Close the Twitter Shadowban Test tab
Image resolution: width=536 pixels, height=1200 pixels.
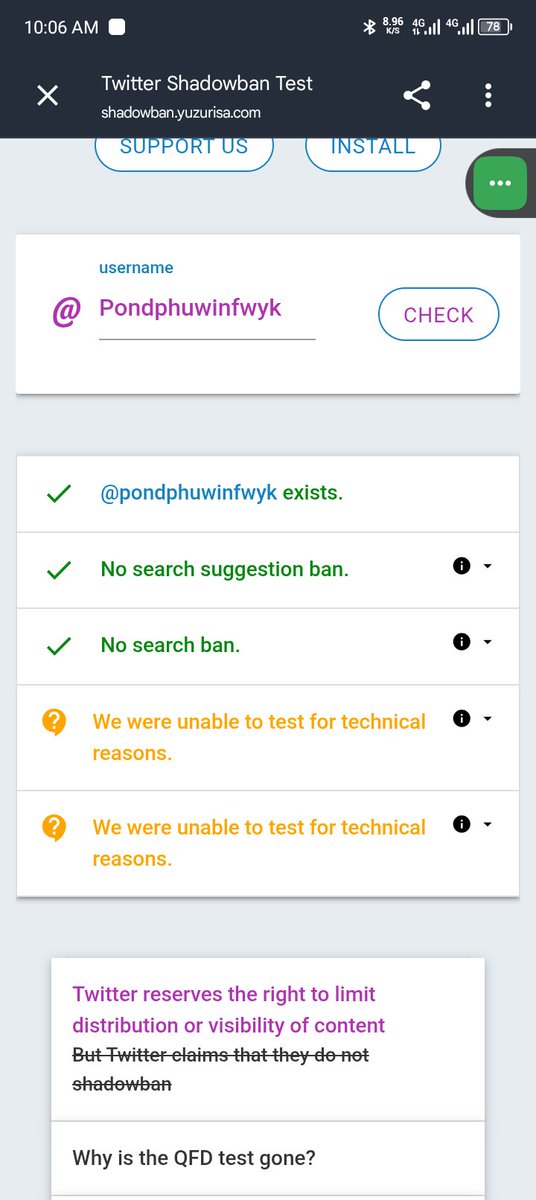click(47, 96)
